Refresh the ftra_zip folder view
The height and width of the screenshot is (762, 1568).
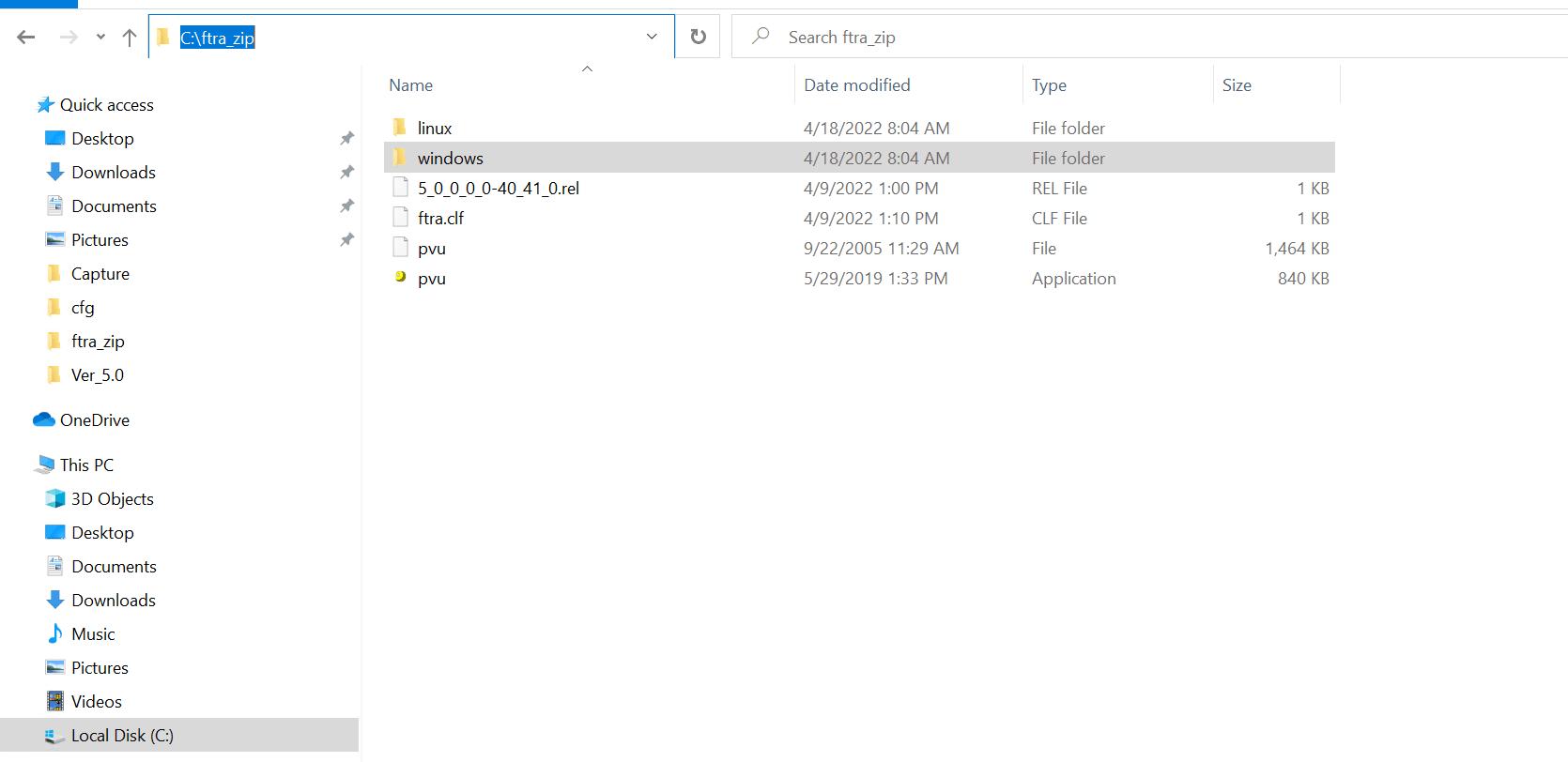pos(698,37)
